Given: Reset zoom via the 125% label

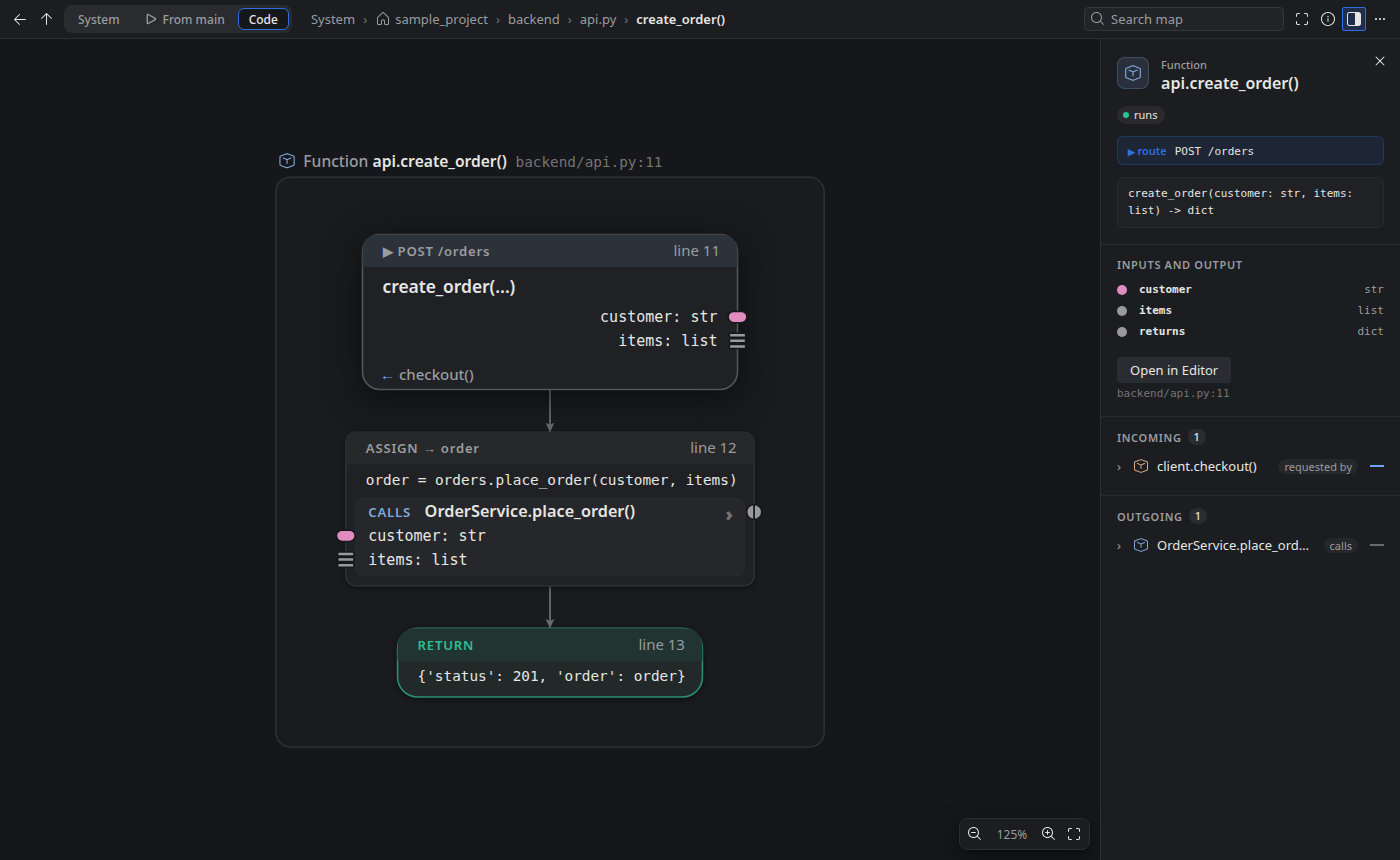Looking at the screenshot, I should point(1011,834).
